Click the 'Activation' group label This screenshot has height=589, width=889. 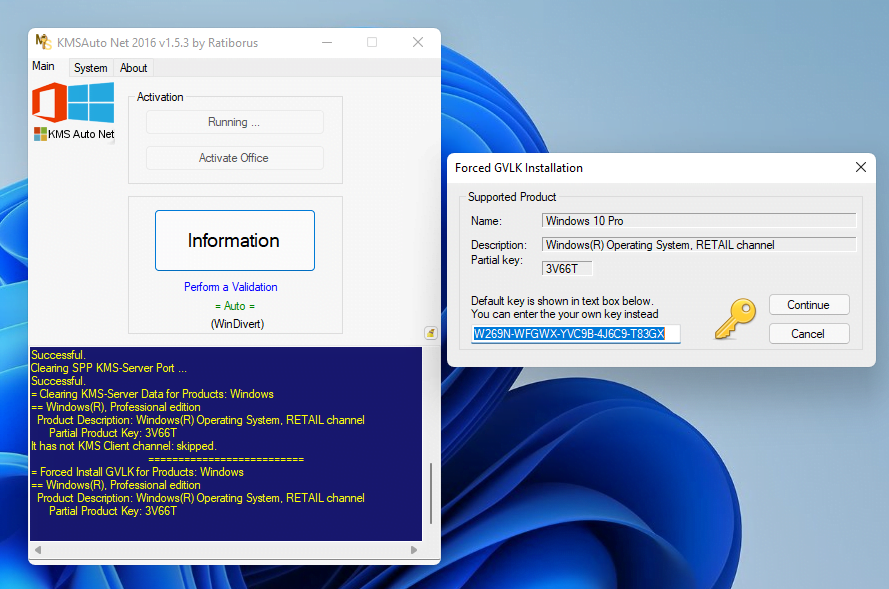click(x=160, y=97)
